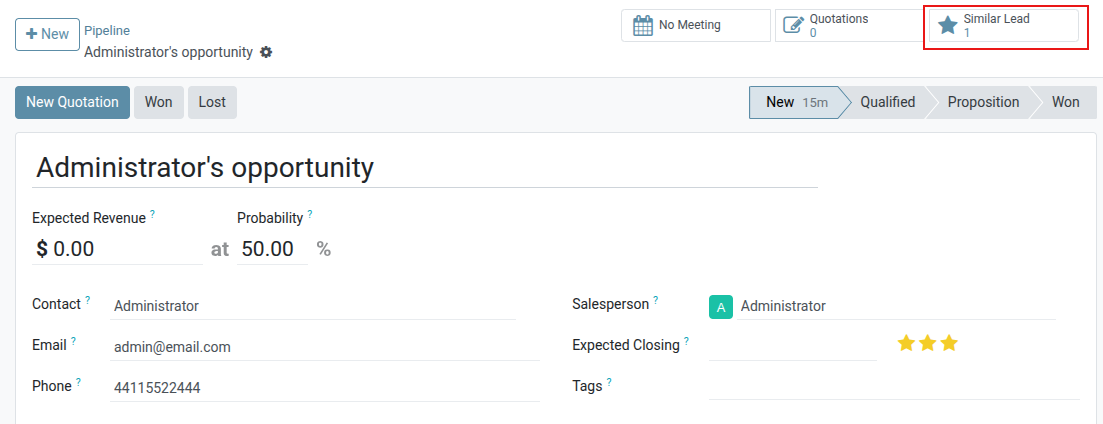Show help tooltip for Probability
The image size is (1103, 424).
[310, 214]
